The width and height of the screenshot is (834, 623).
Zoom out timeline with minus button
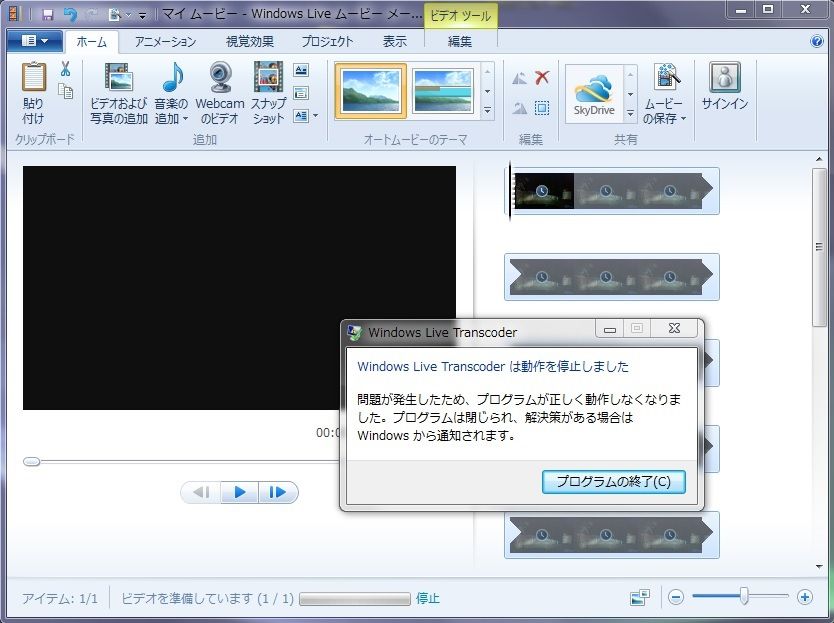(x=675, y=597)
